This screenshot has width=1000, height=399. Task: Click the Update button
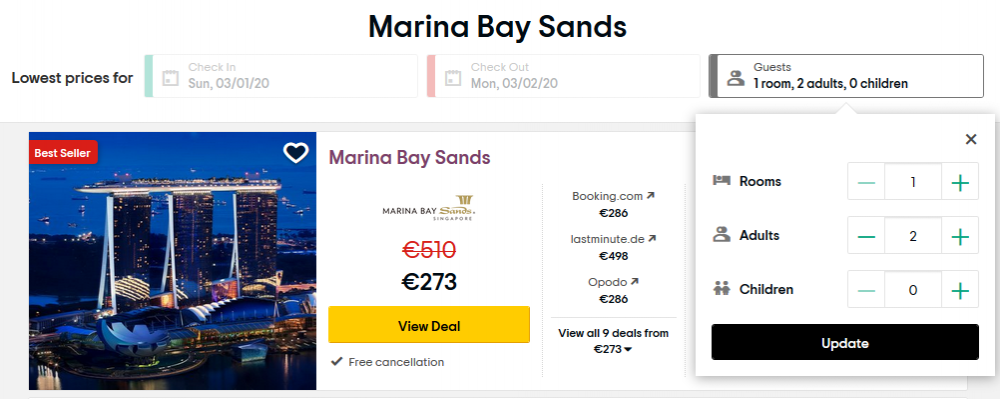point(845,342)
